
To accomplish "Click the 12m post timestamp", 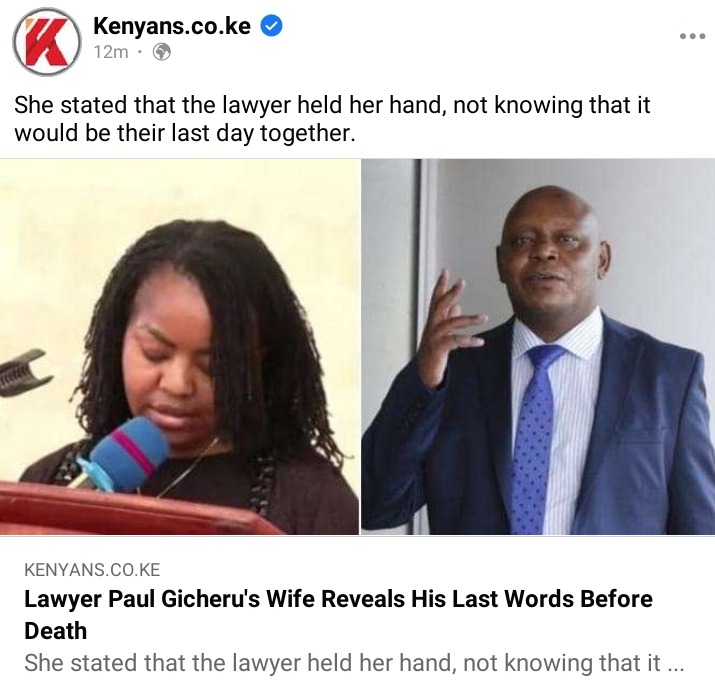I will click(111, 52).
